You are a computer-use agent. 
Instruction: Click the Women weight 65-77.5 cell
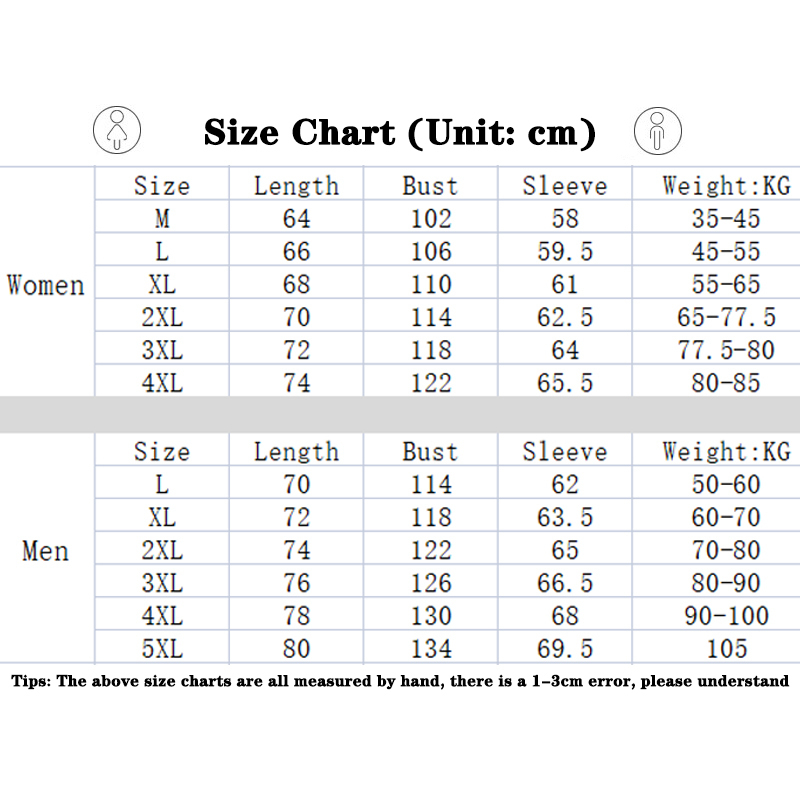pyautogui.click(x=726, y=317)
